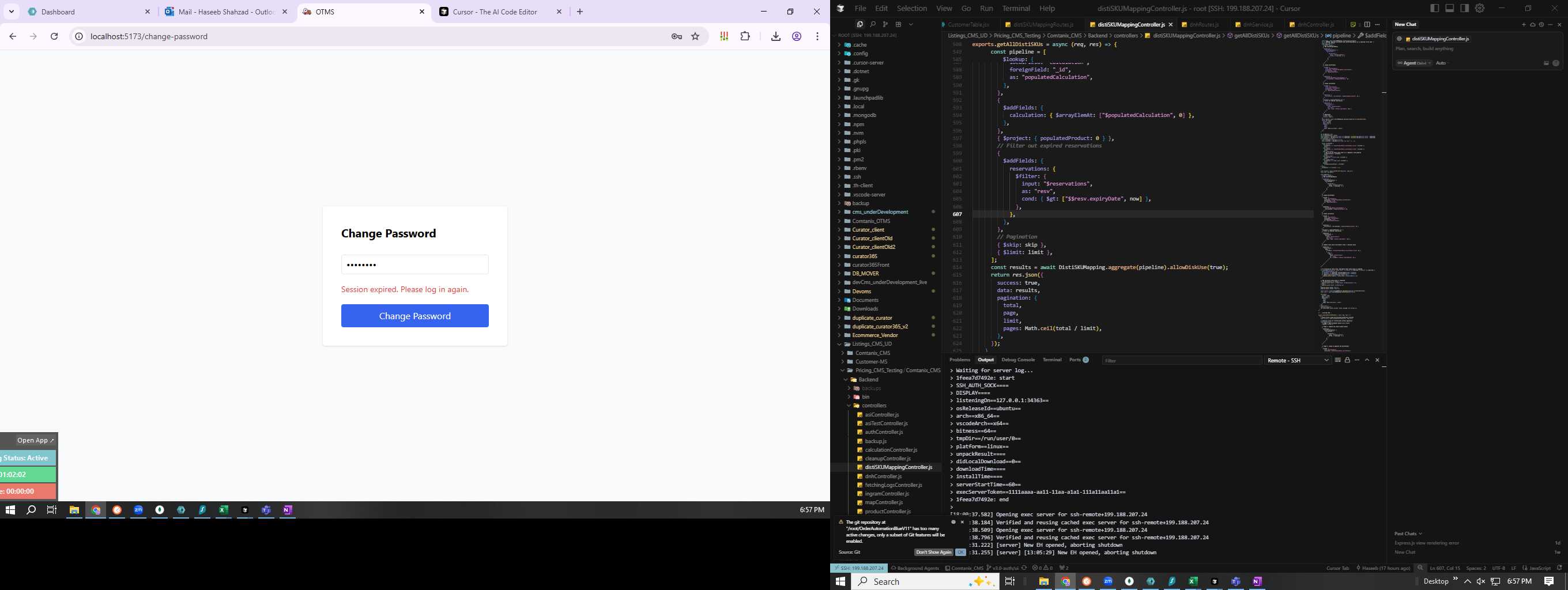The height and width of the screenshot is (590, 1568).
Task: Open Chrome three-dot menu
Action: pyautogui.click(x=817, y=36)
